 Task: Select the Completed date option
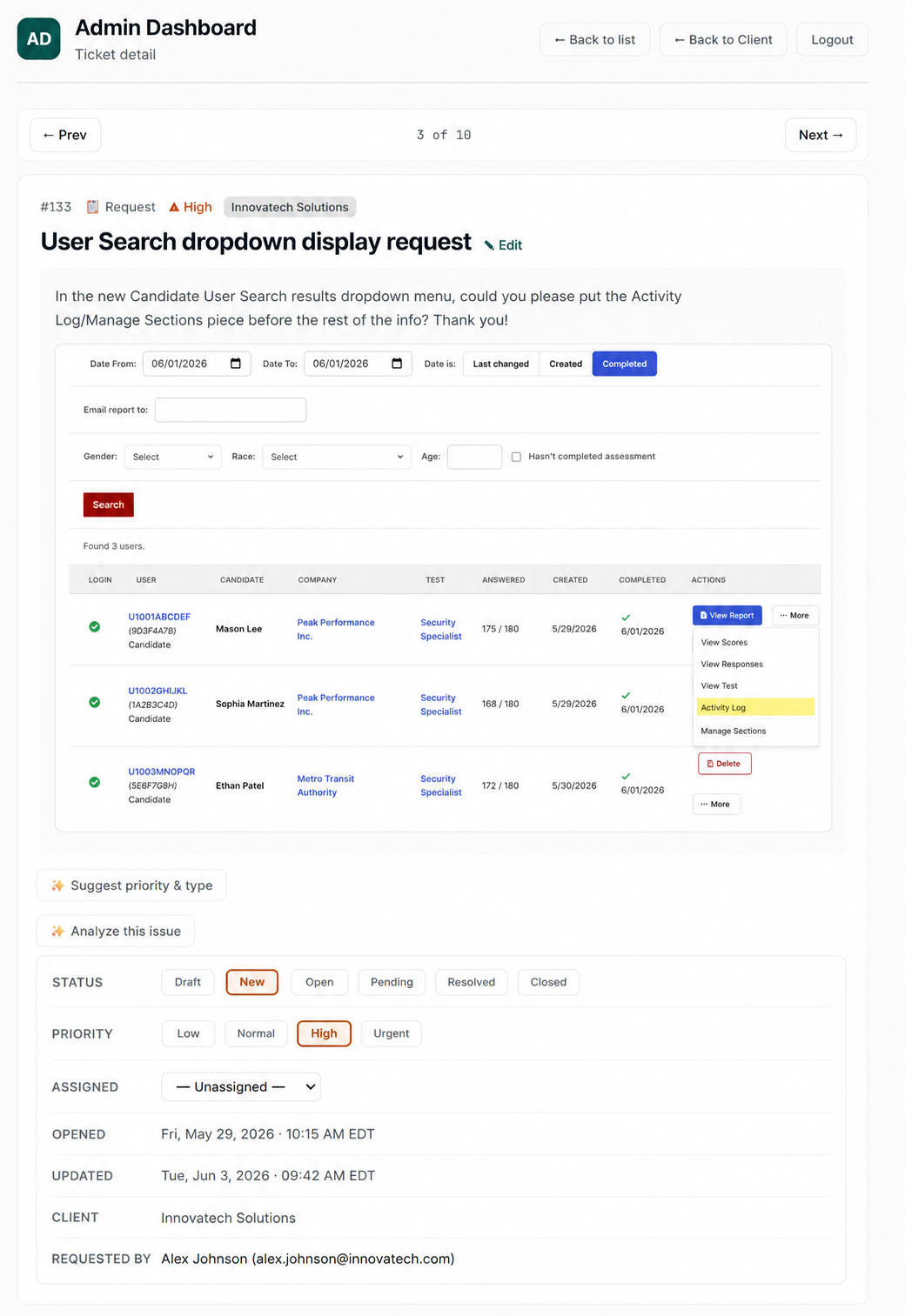pyautogui.click(x=625, y=364)
